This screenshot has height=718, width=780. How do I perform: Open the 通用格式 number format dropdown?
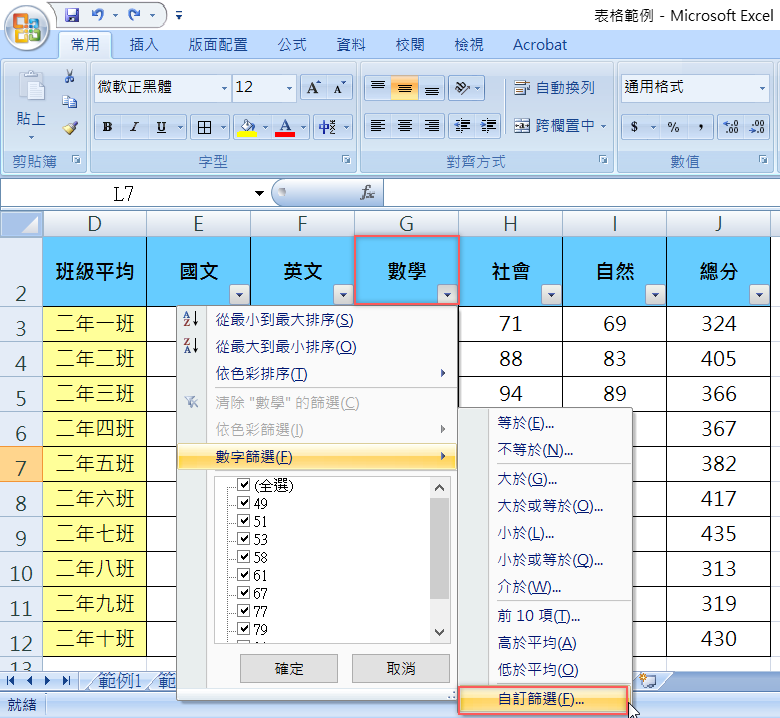click(761, 88)
